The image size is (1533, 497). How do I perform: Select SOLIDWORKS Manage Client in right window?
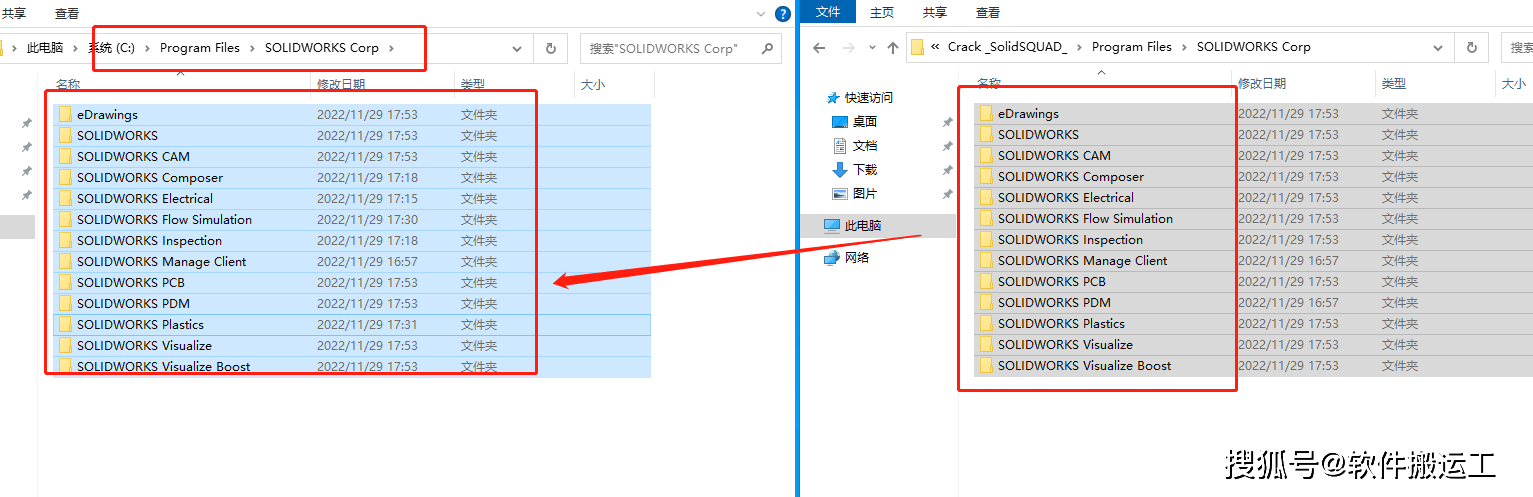coord(1253,261)
